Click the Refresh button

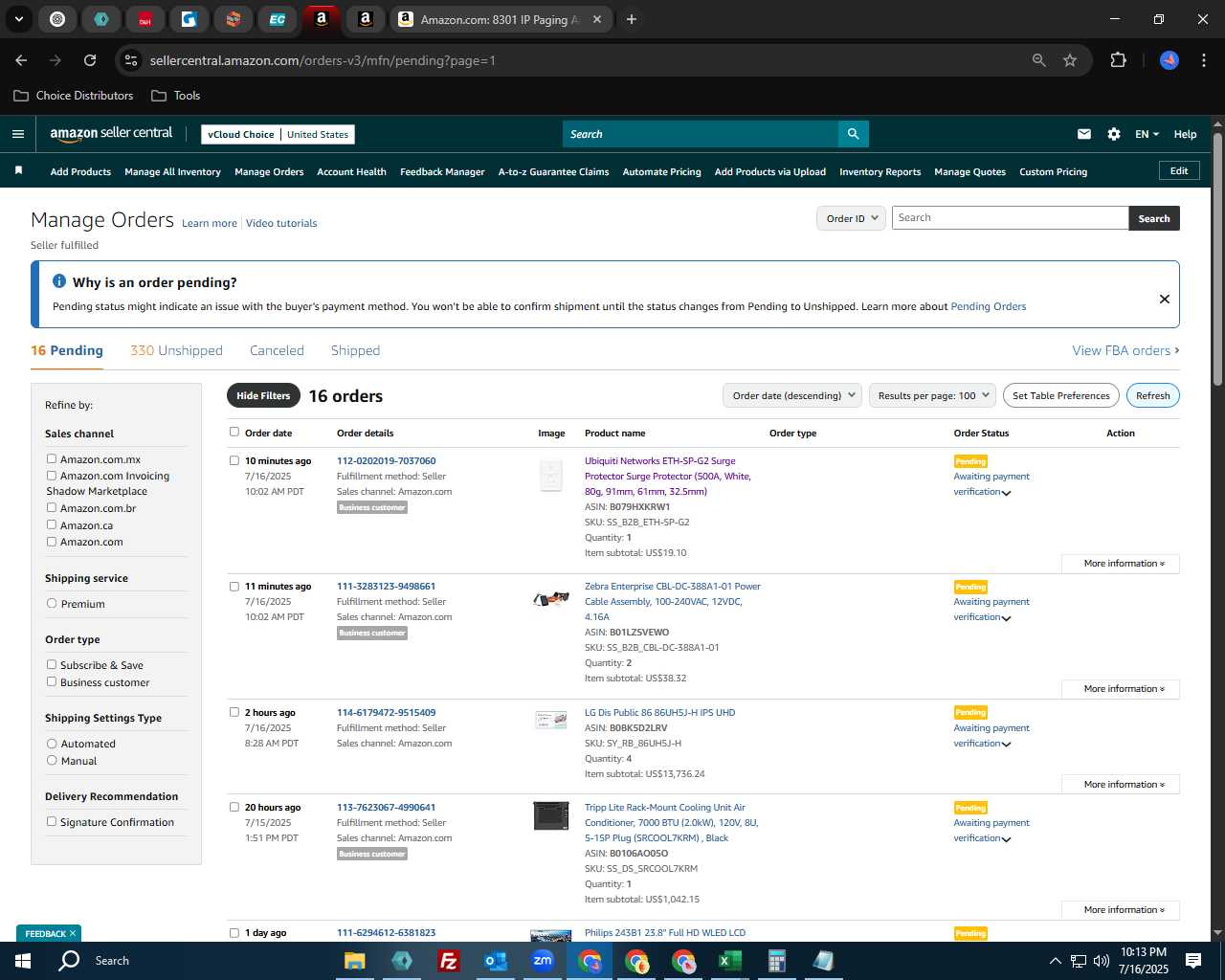click(x=1152, y=395)
